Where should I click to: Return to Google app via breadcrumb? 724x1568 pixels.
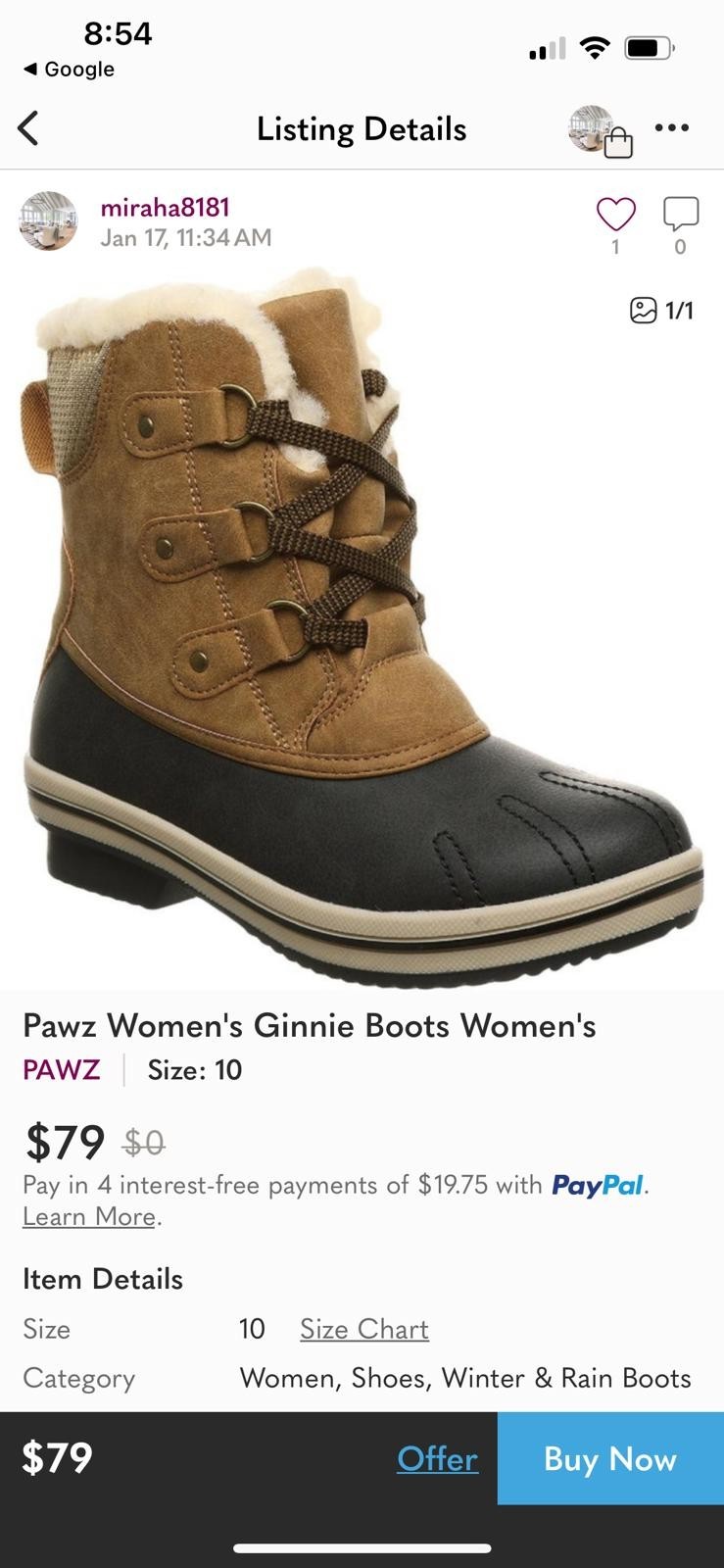pyautogui.click(x=69, y=70)
